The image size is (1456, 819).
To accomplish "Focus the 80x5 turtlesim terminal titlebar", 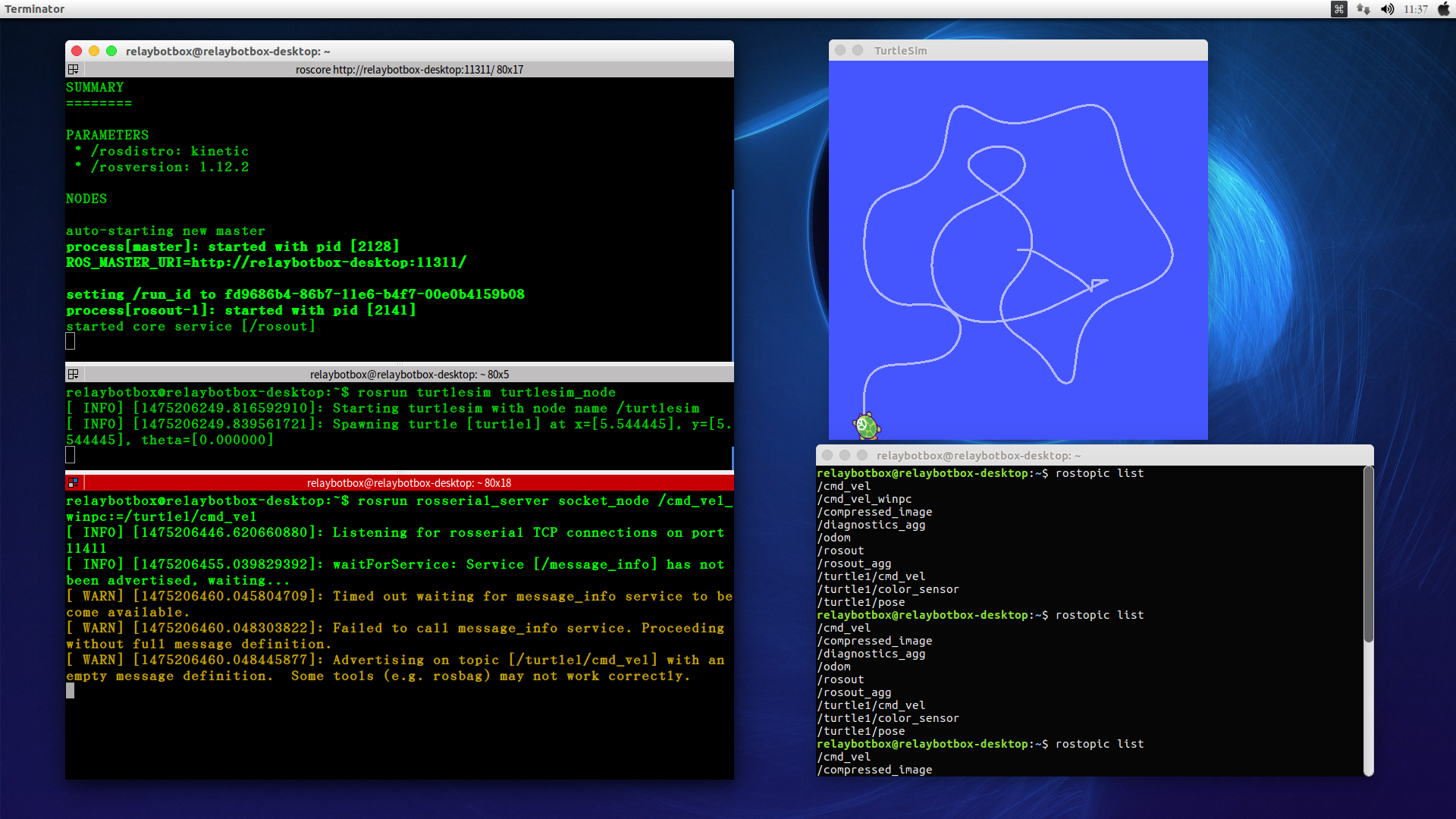I will coord(409,375).
